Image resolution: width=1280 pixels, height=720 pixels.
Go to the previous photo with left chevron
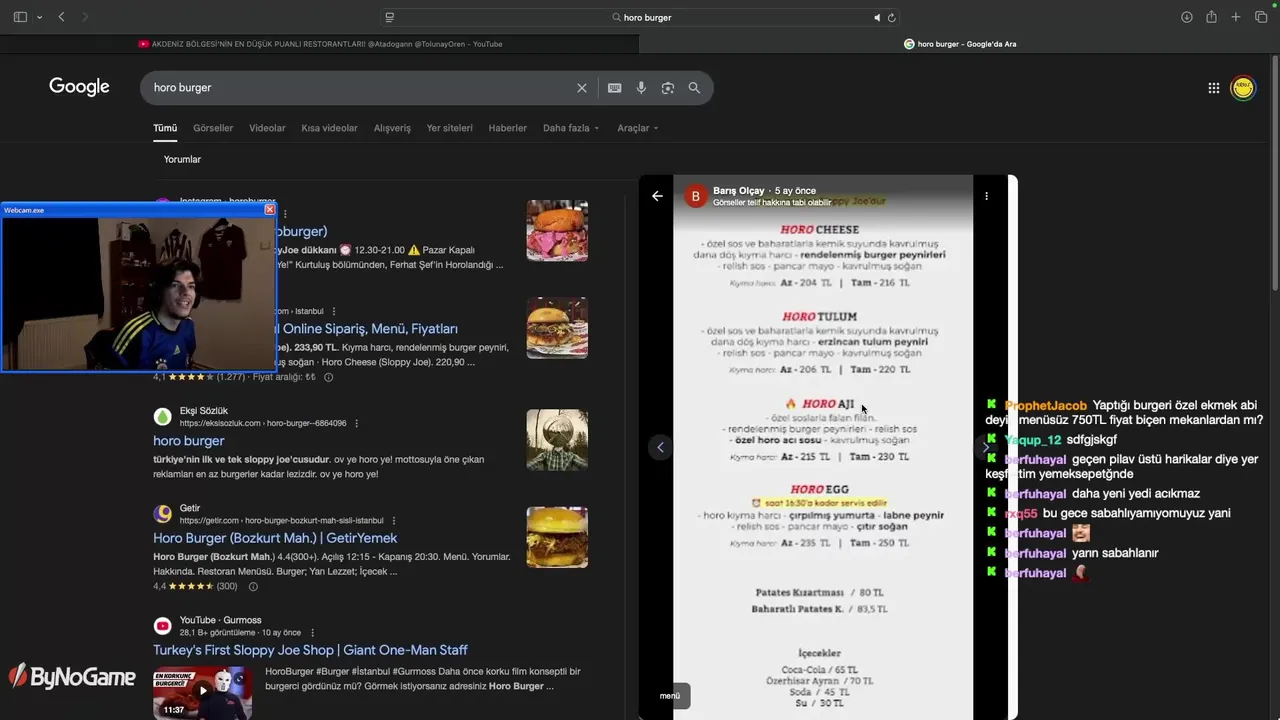coord(660,447)
